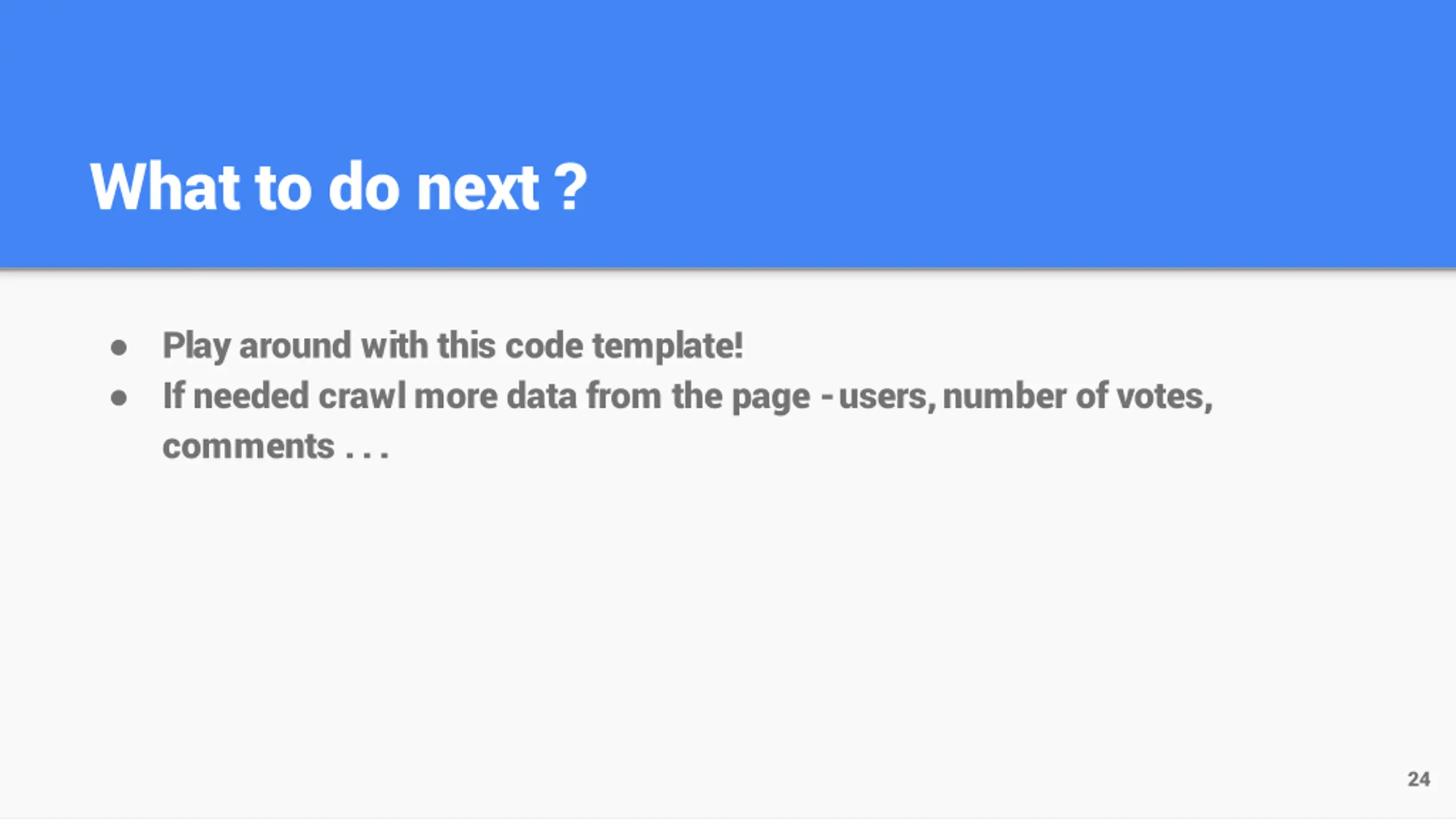The image size is (1456, 819).
Task: Select the word "Play" in first bullet
Action: click(196, 346)
